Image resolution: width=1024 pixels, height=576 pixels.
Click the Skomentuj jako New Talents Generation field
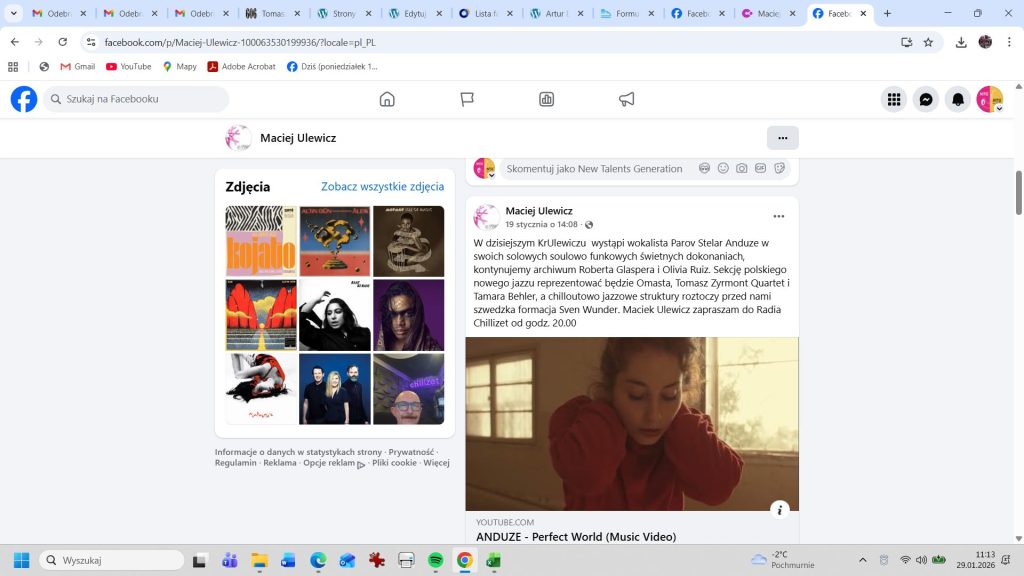595,169
